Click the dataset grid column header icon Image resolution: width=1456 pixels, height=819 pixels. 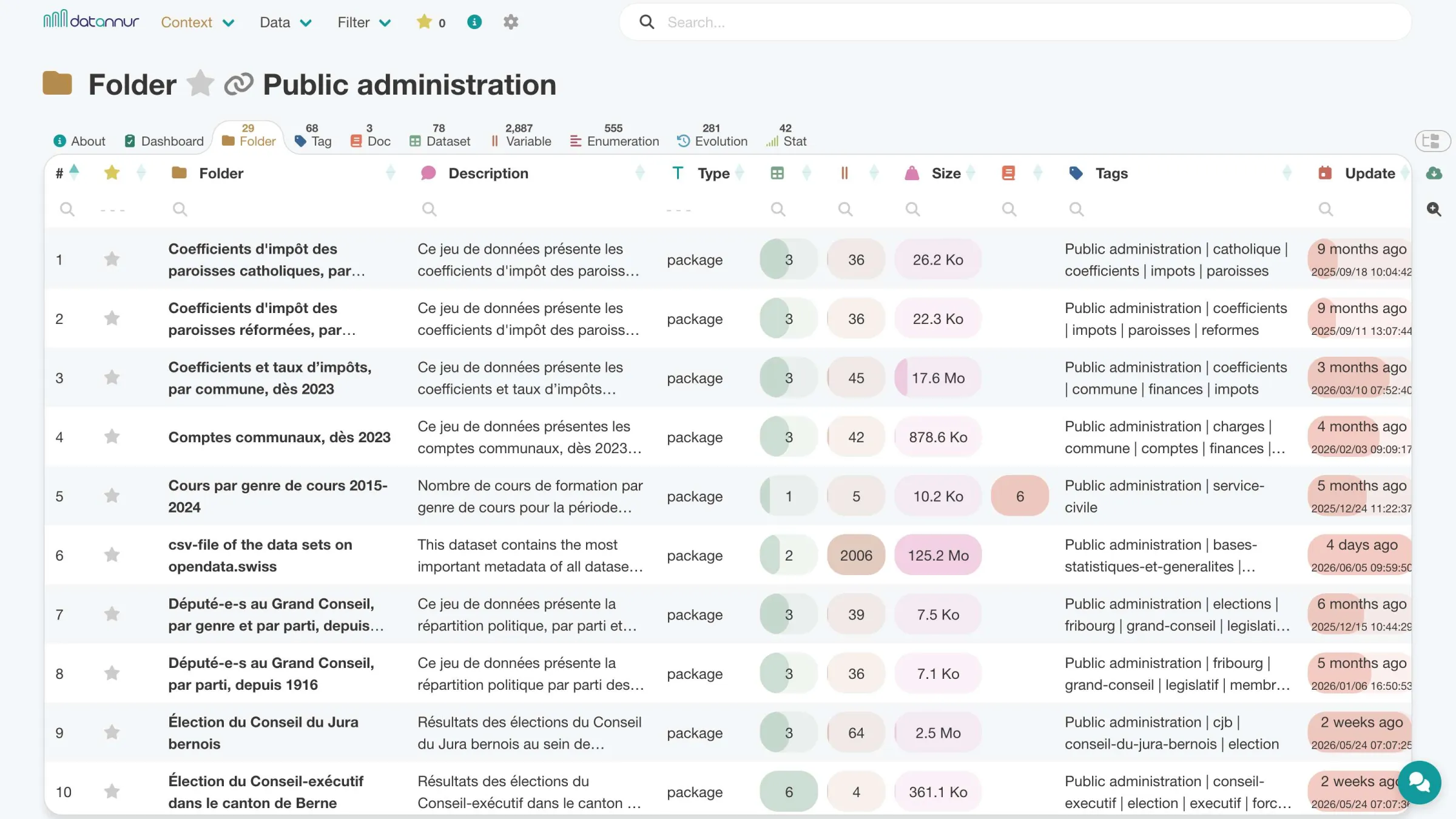point(777,174)
